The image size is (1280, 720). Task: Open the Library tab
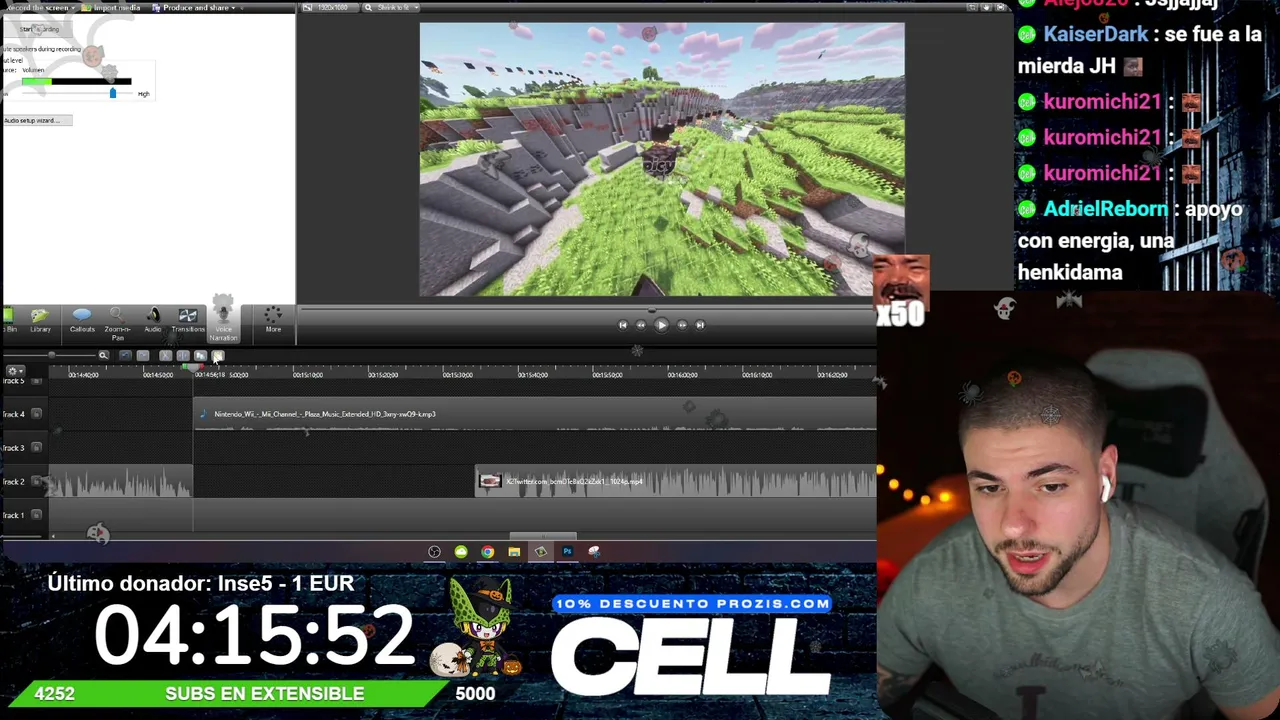pos(40,321)
